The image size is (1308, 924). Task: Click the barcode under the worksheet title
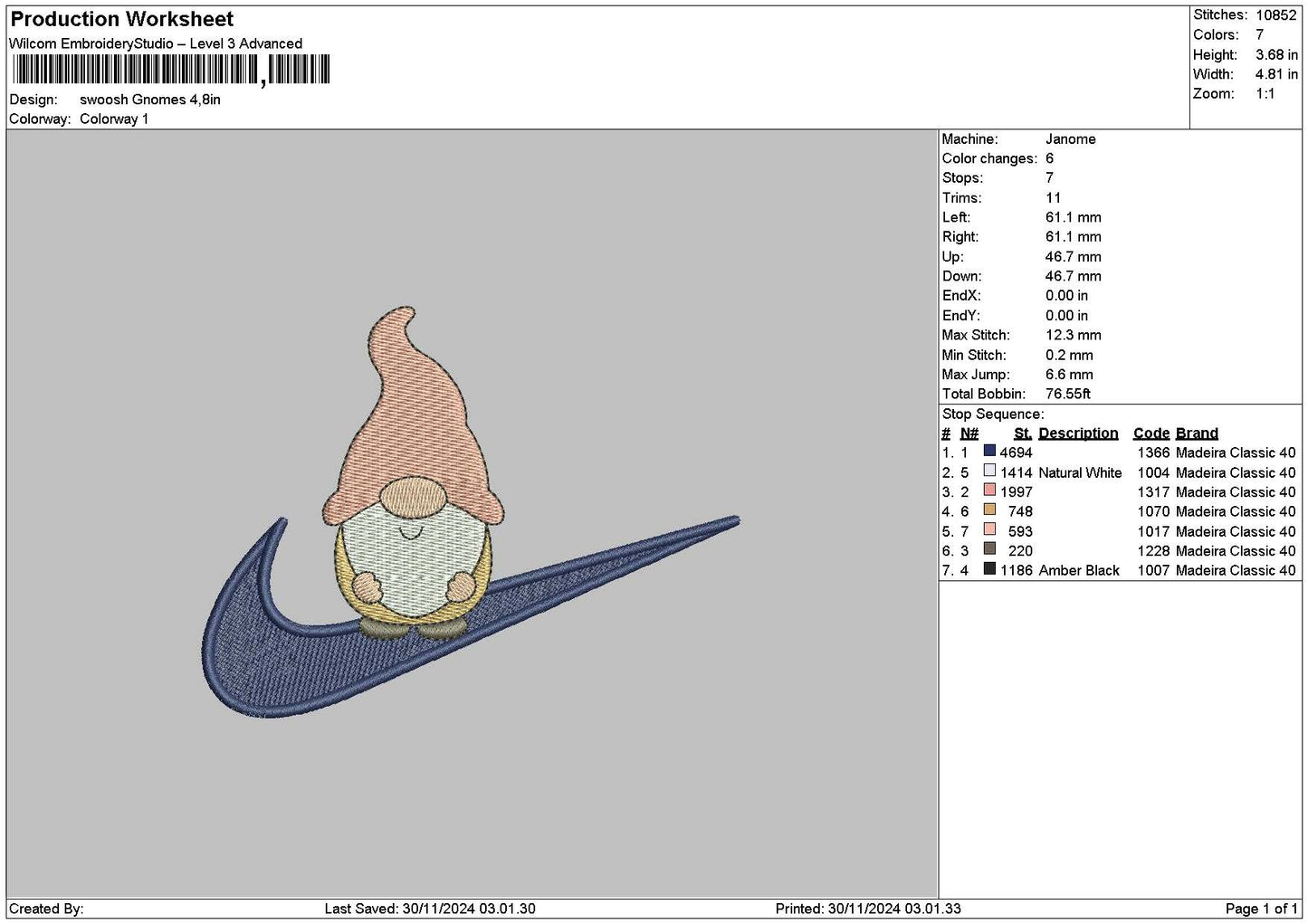tap(171, 70)
